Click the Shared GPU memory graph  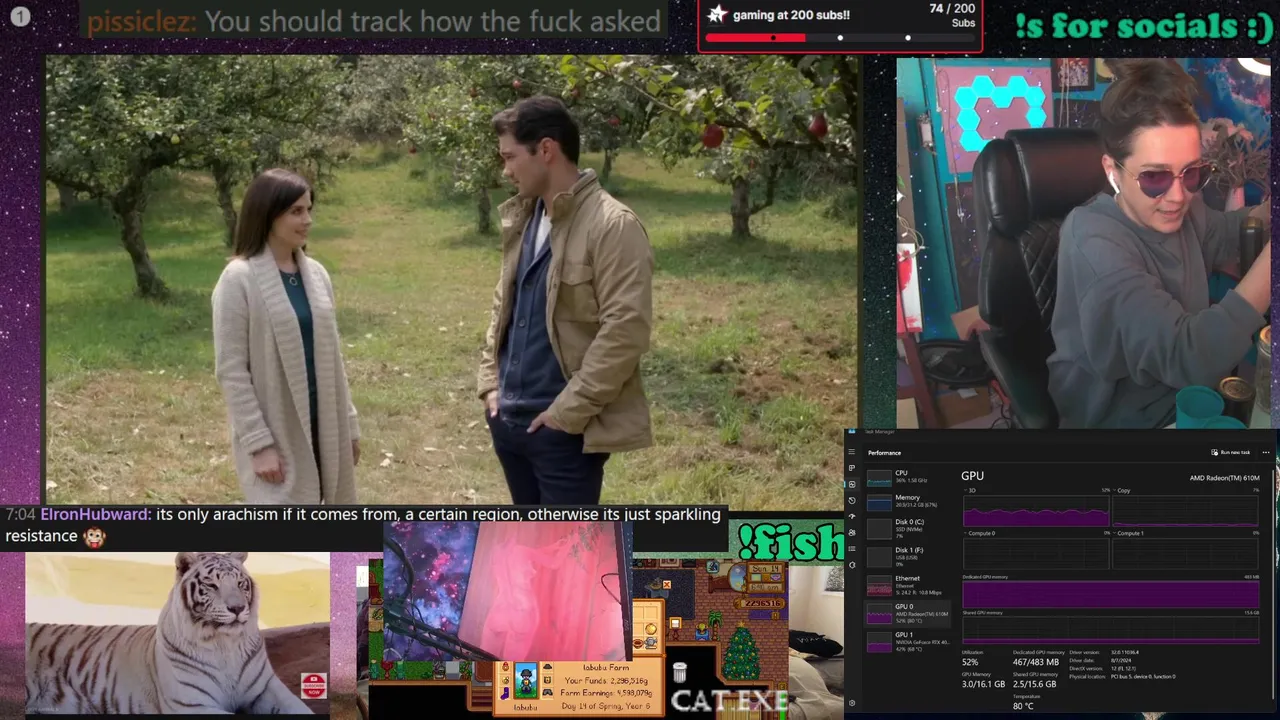coord(1110,629)
